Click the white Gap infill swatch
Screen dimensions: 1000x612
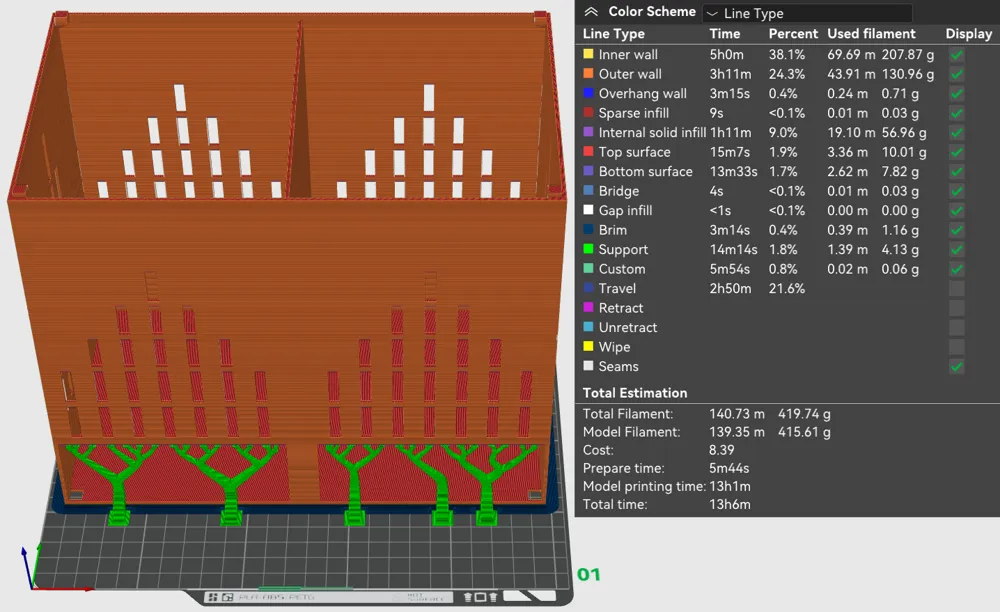click(x=588, y=210)
